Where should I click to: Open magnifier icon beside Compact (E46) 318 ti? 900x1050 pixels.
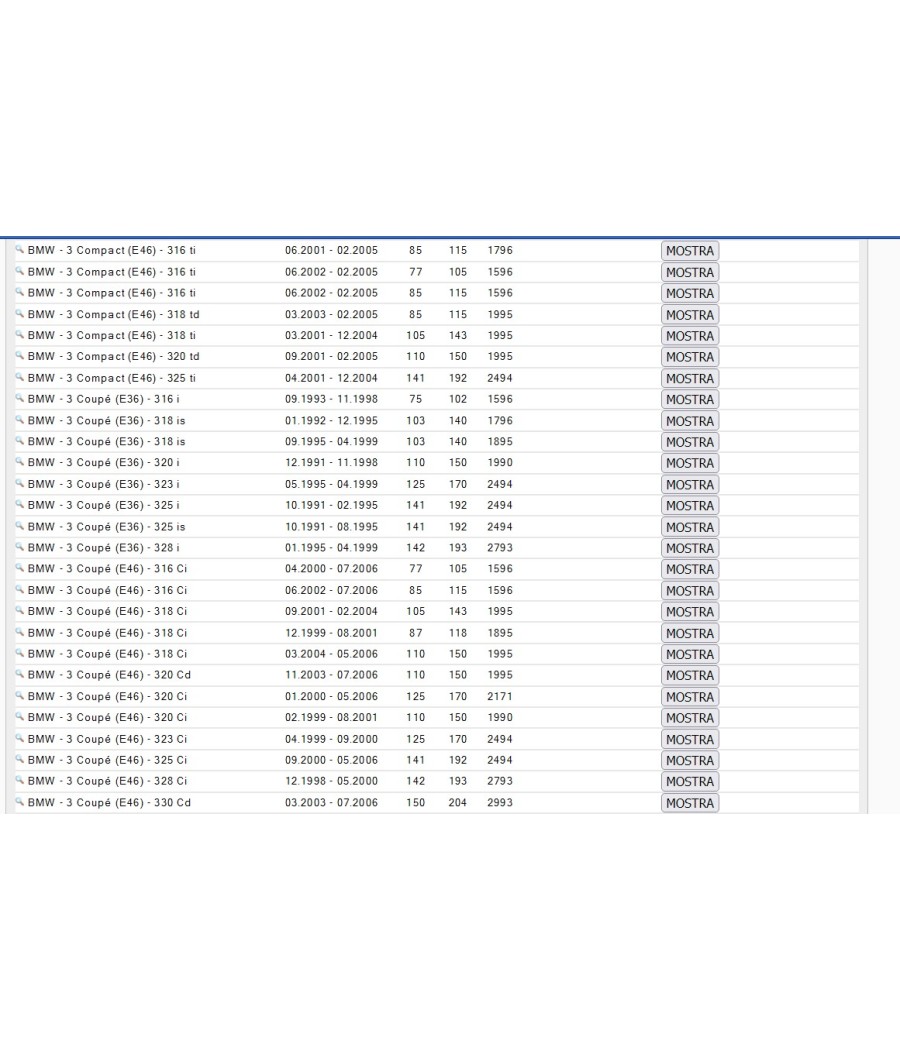click(x=19, y=335)
